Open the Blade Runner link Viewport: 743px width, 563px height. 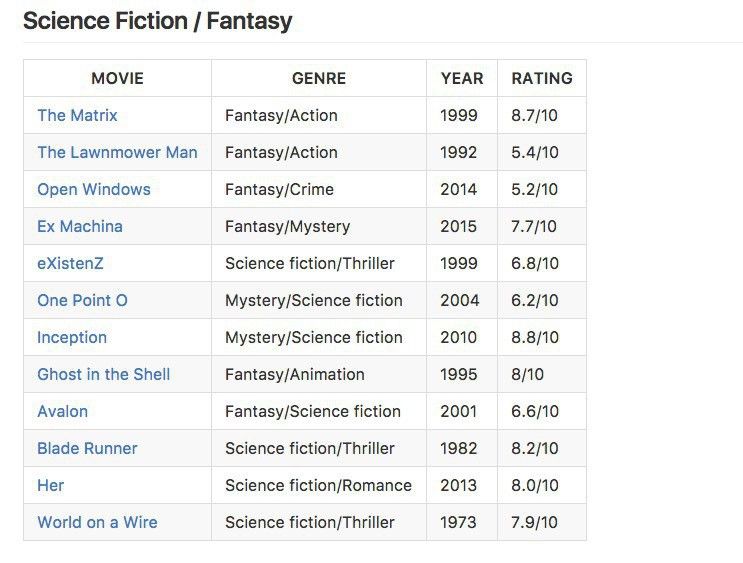point(87,449)
